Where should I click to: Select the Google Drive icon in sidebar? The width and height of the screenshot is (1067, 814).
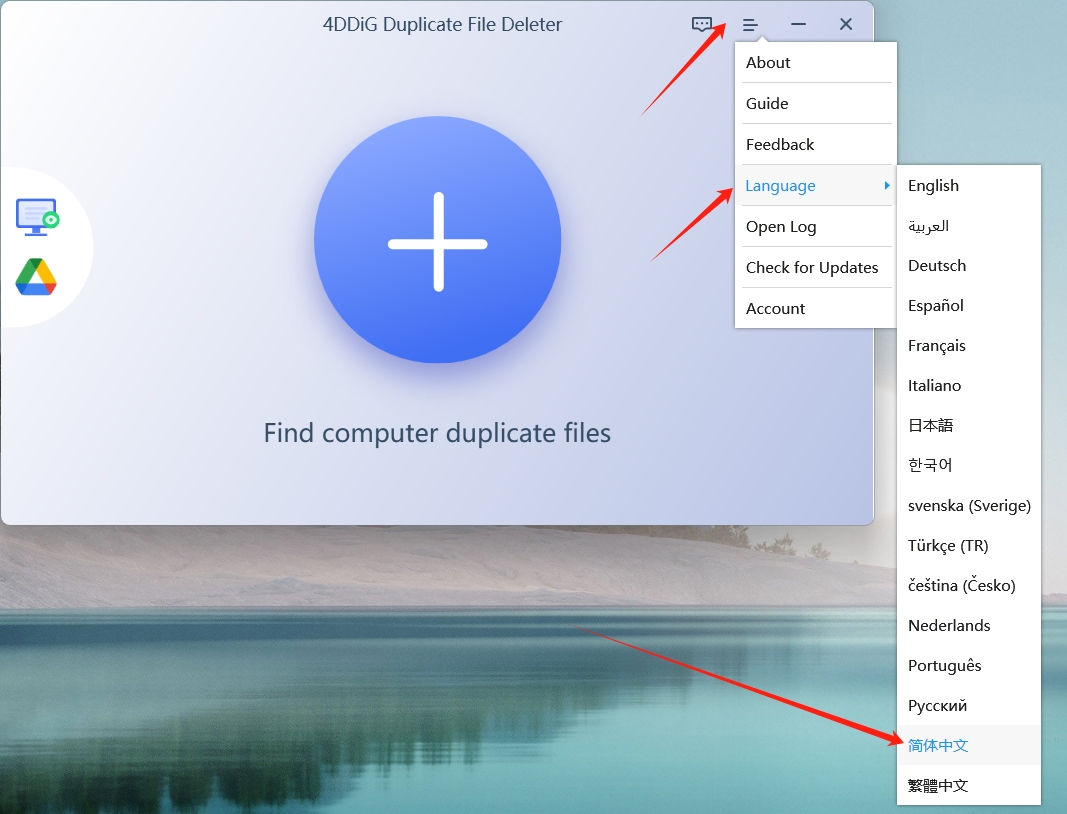point(36,277)
